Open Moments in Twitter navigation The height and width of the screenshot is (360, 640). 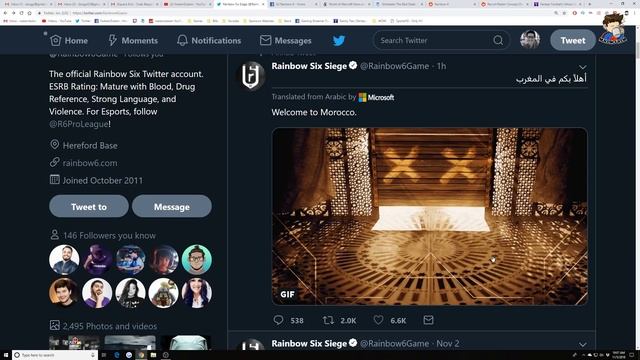(x=133, y=40)
